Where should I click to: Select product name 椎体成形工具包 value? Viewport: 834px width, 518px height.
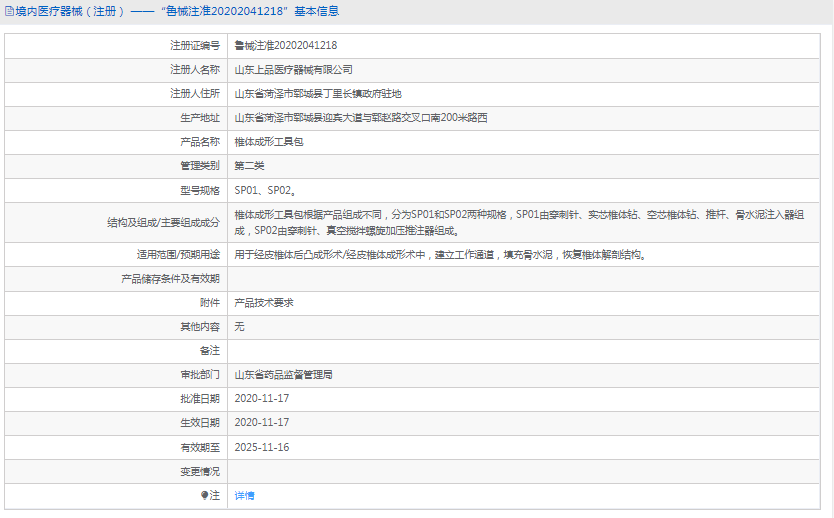(269, 142)
